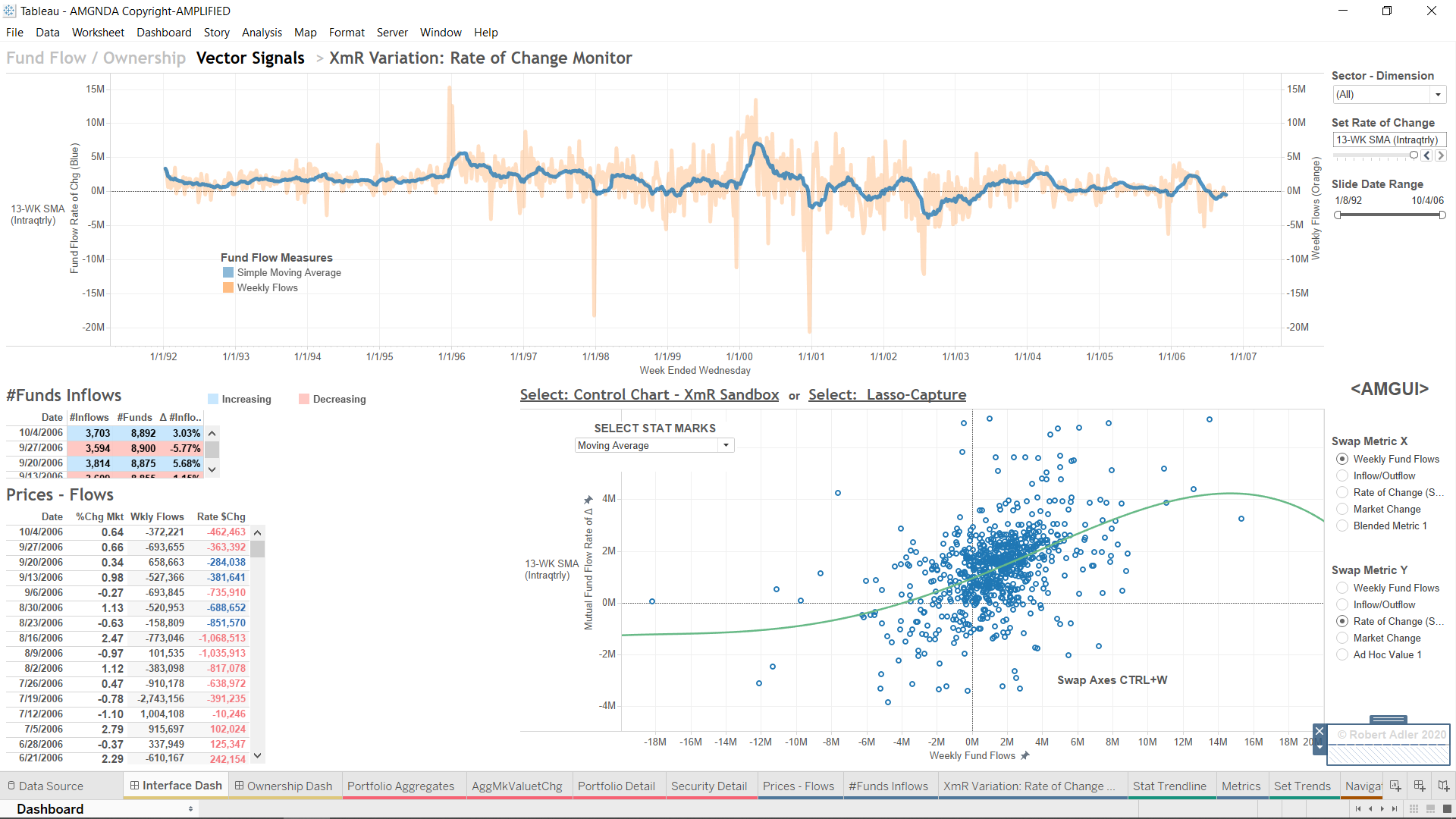
Task: Show the filmstrip view
Action: point(1430,809)
